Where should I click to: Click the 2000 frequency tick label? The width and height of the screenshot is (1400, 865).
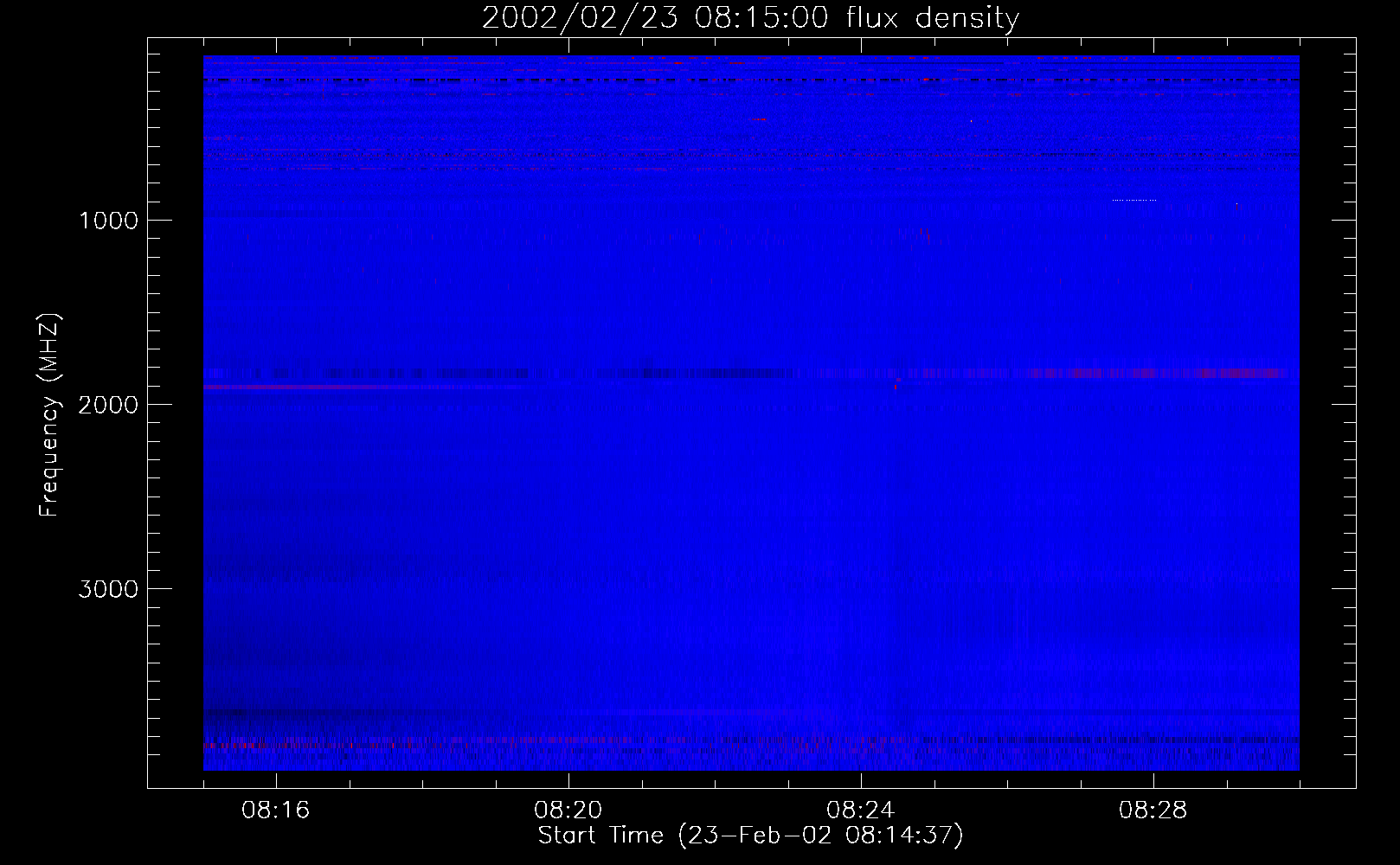pos(108,405)
